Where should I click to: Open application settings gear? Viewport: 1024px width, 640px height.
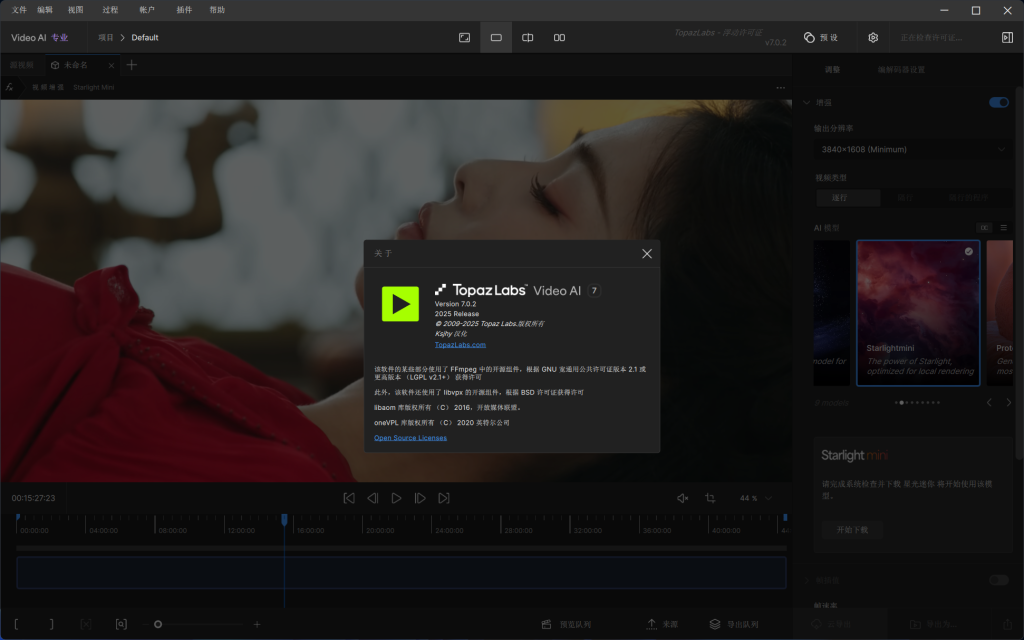(871, 37)
